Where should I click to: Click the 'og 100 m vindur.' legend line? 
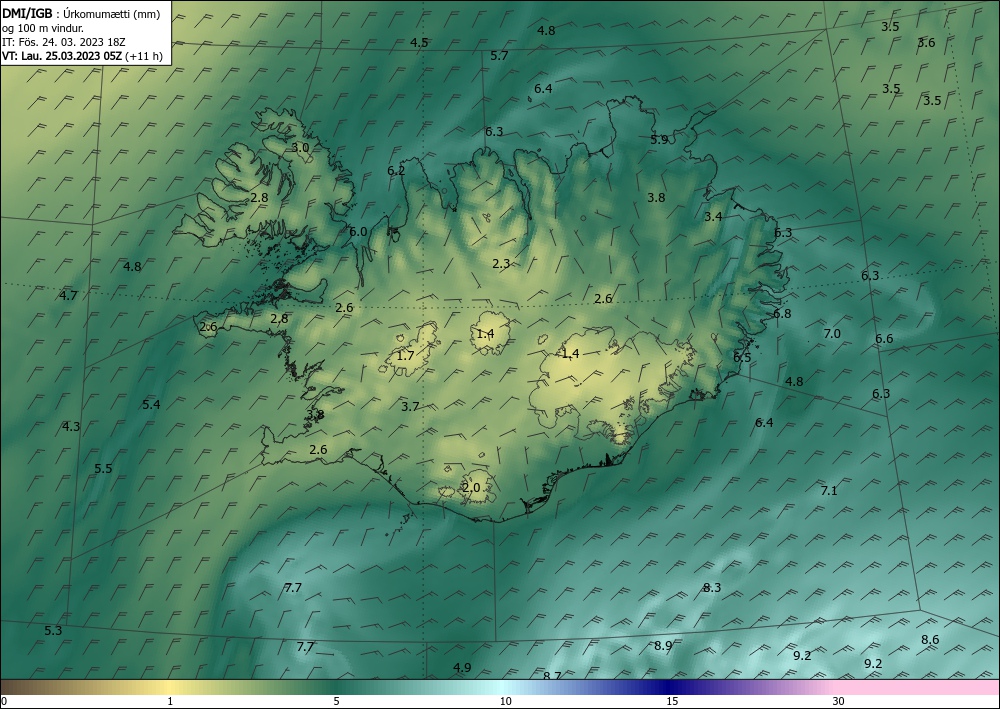(x=43, y=28)
